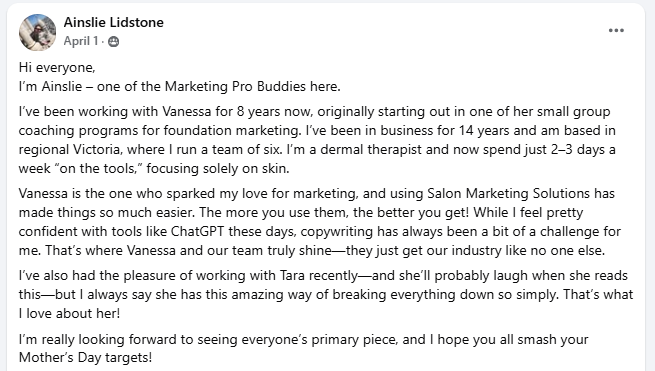655x371 pixels.
Task: Click the phrase 'business for 14 years'
Action: click(x=445, y=131)
